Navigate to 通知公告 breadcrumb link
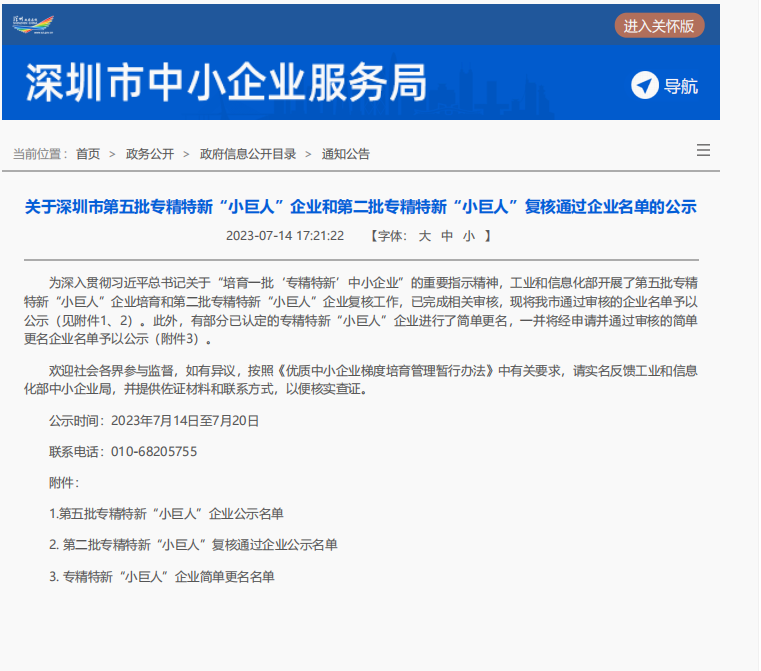This screenshot has width=761, height=671. click(346, 154)
